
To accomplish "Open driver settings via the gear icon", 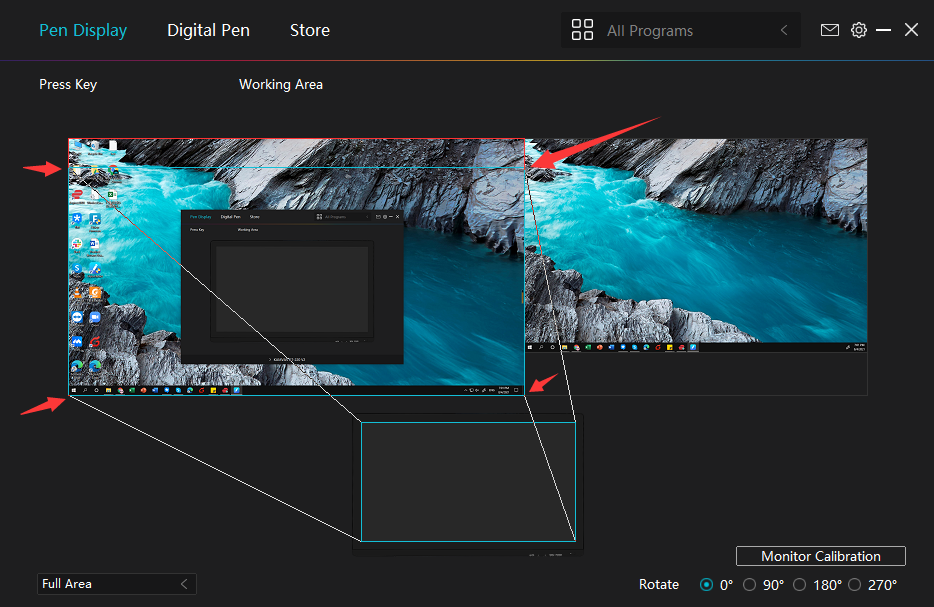I will coord(859,30).
